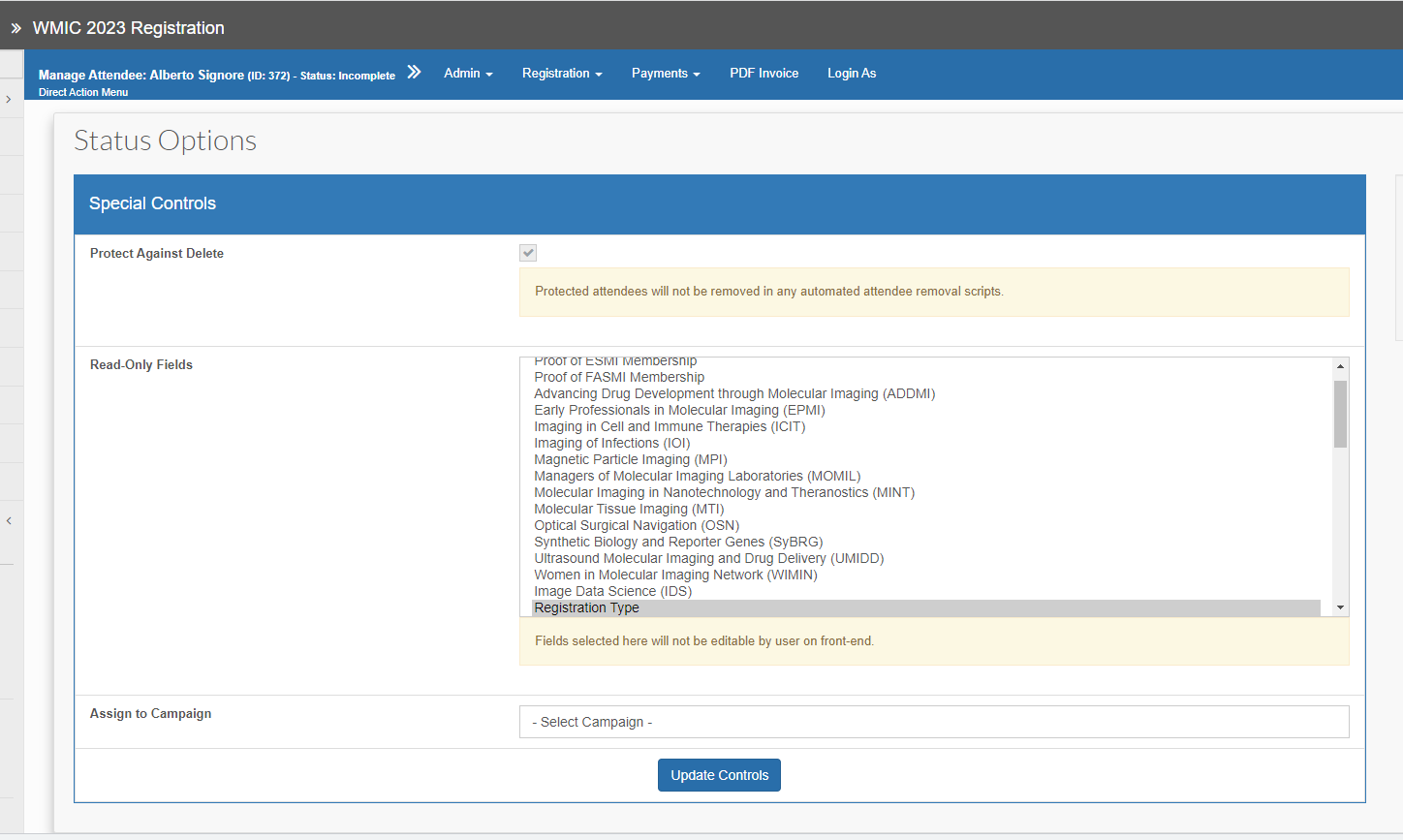
Task: Select Image Data Science (IDS) option
Action: (612, 592)
